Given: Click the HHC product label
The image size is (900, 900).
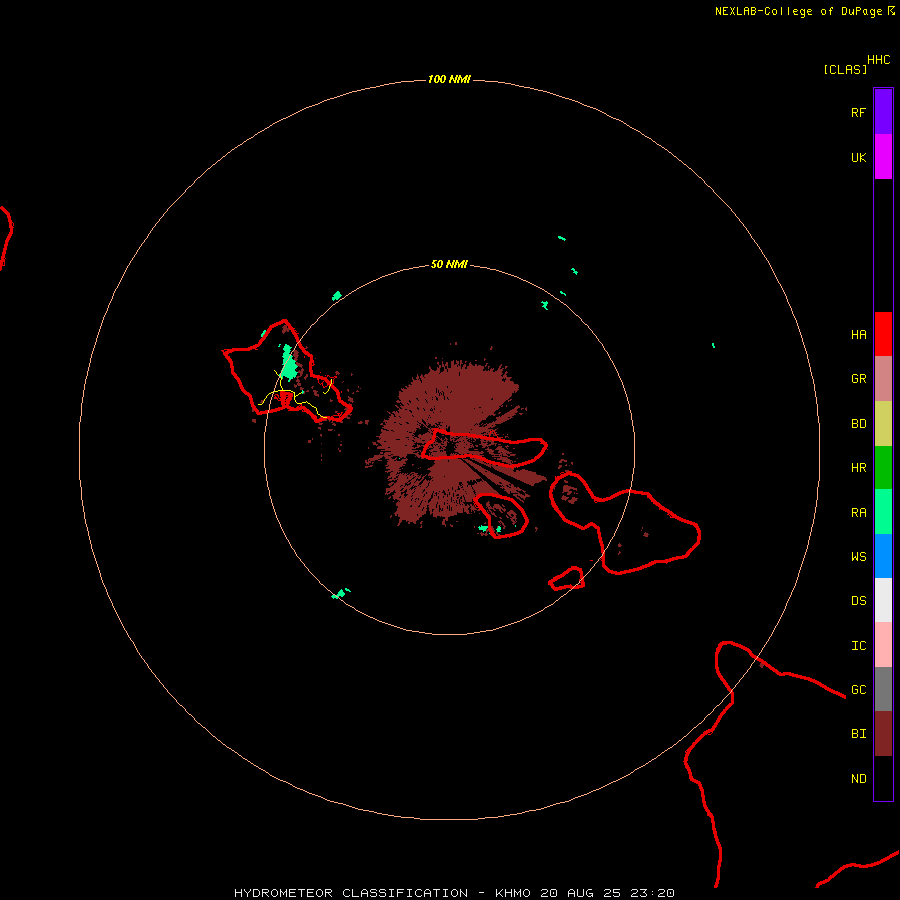Looking at the screenshot, I should pyautogui.click(x=878, y=60).
